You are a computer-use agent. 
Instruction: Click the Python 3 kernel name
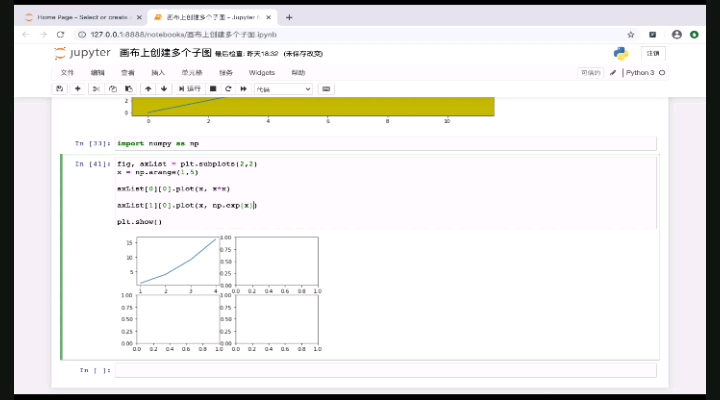click(640, 73)
